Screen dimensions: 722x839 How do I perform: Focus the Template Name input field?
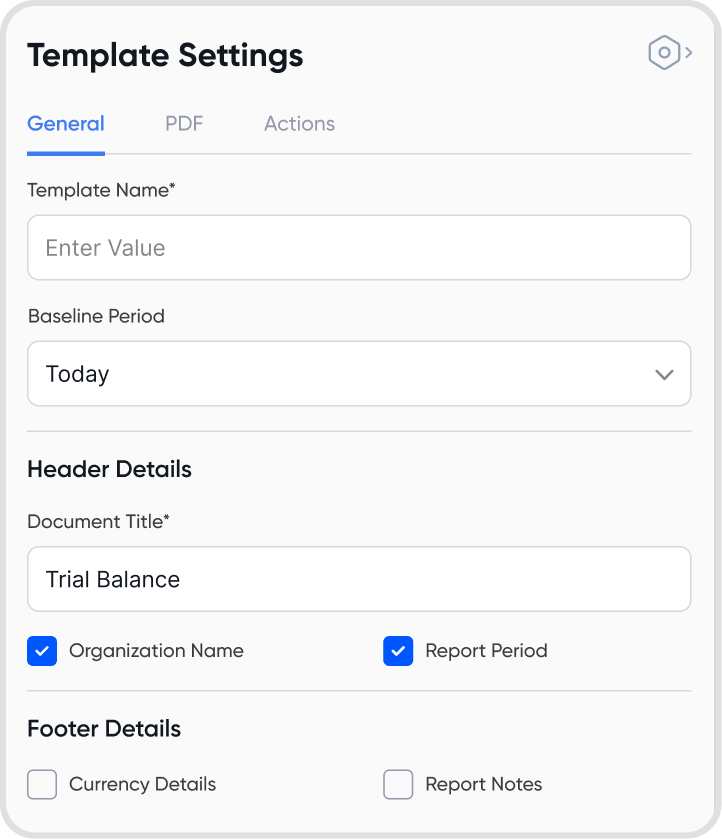coord(359,248)
